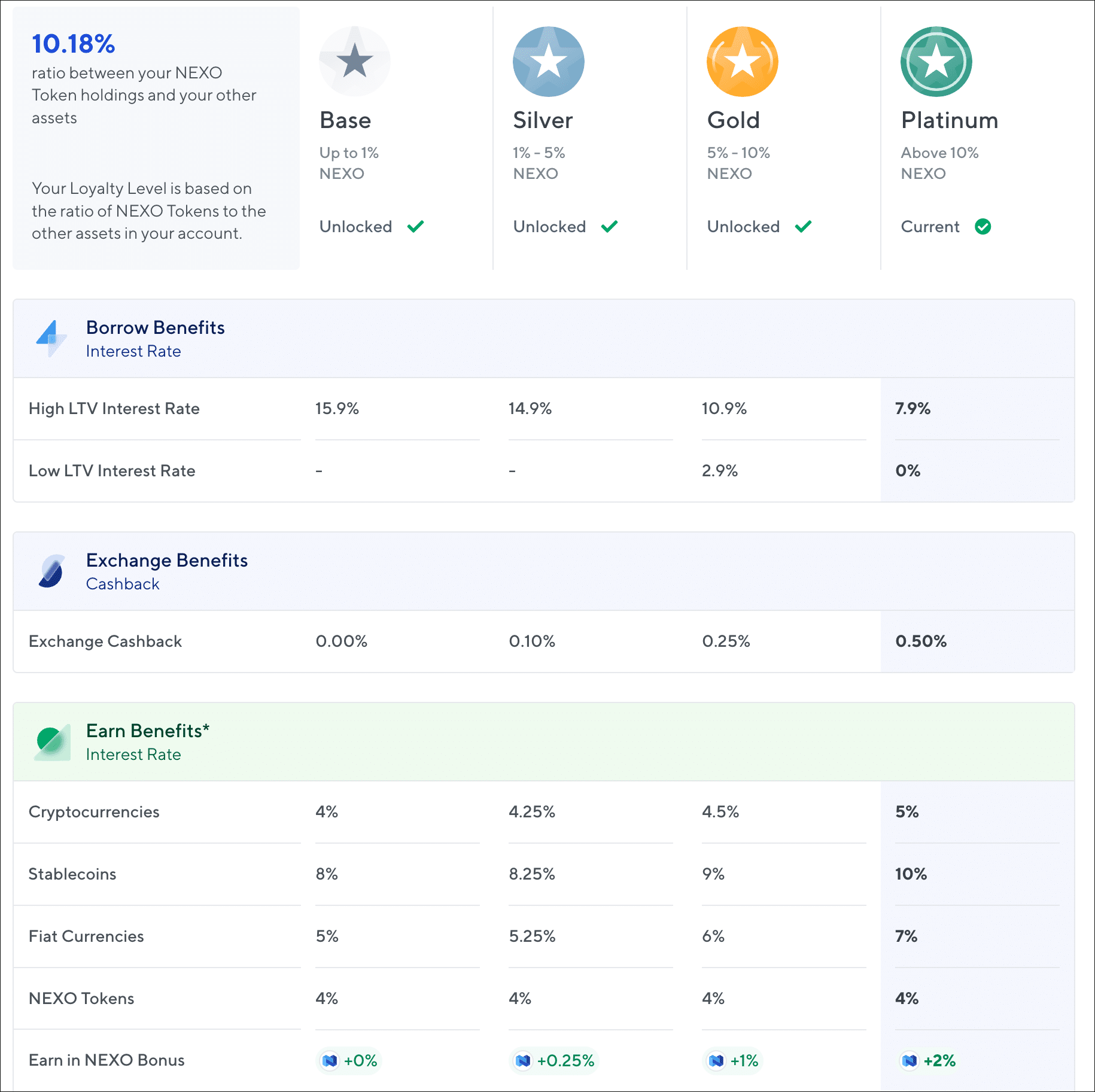Click the Above 10% NEXO requirement text
The height and width of the screenshot is (1092, 1095).
tap(939, 163)
